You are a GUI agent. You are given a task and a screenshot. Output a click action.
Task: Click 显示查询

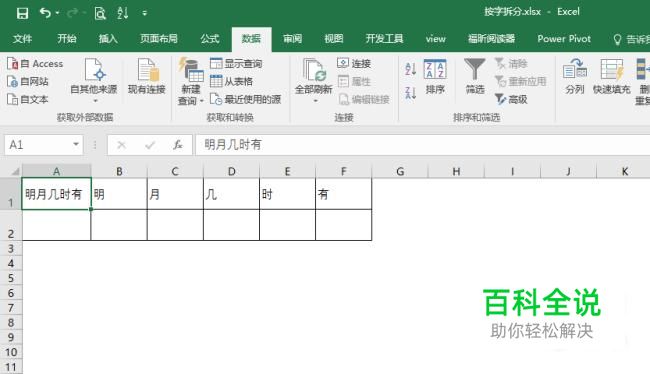pos(236,64)
